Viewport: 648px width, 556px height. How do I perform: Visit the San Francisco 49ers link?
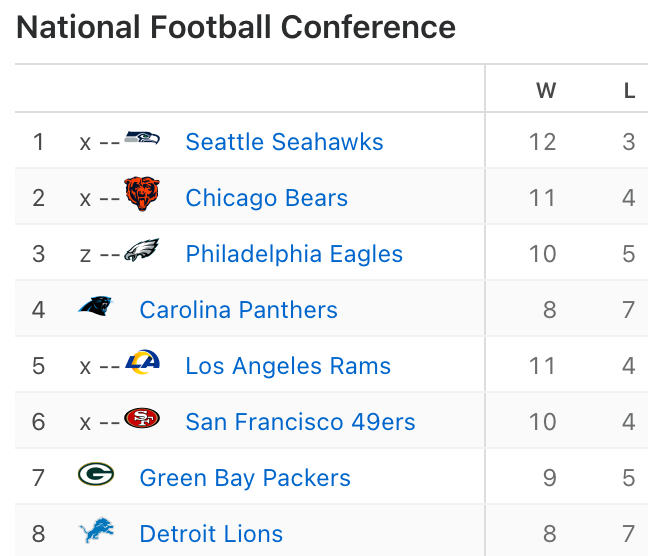coord(300,422)
